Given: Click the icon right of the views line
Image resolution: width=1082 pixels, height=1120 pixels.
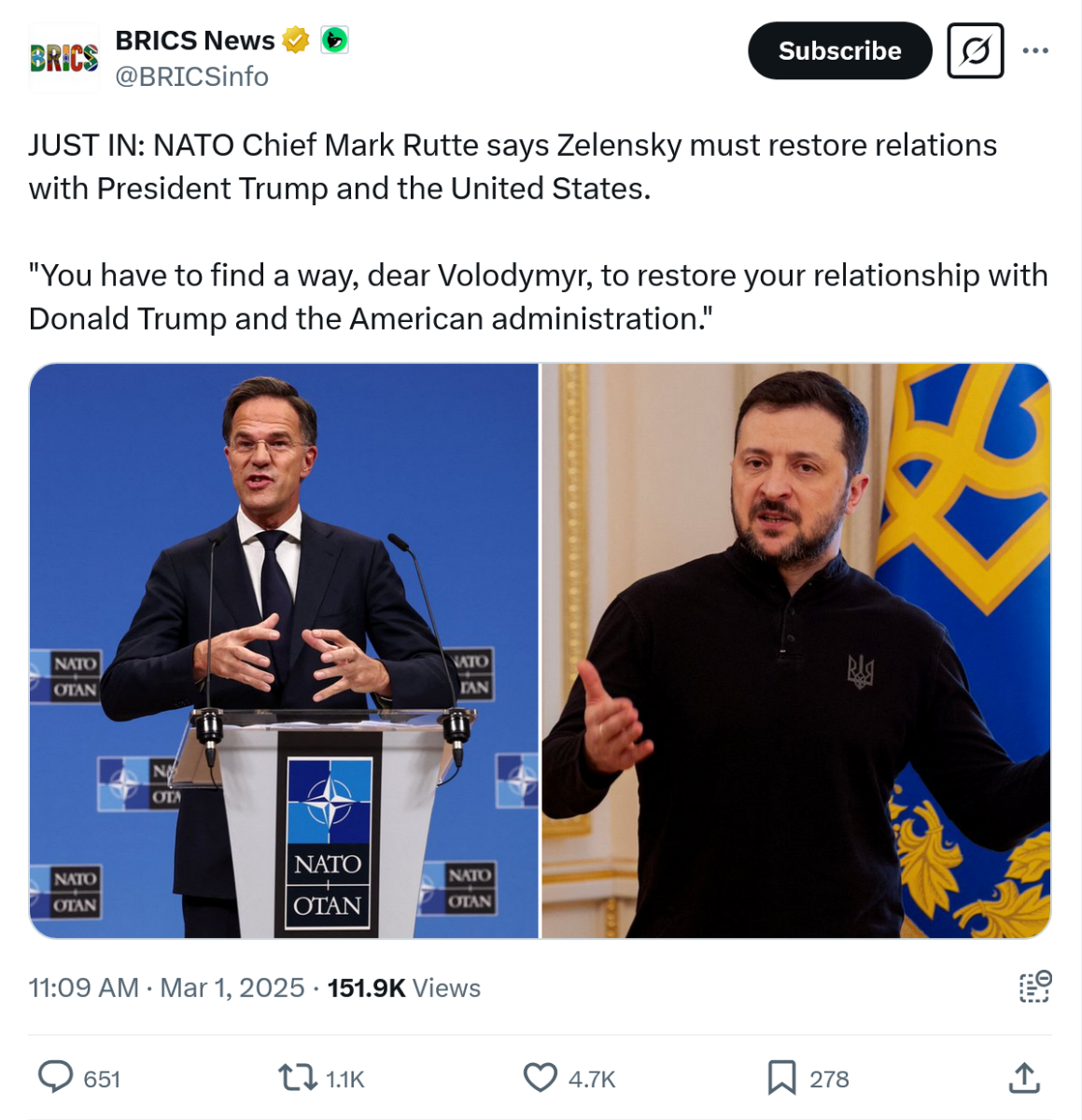Looking at the screenshot, I should point(1034,987).
